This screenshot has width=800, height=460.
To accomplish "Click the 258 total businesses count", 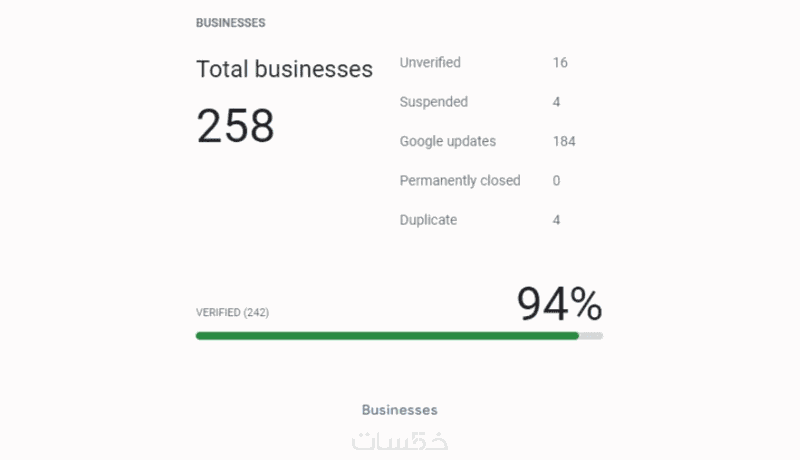I will coord(235,125).
